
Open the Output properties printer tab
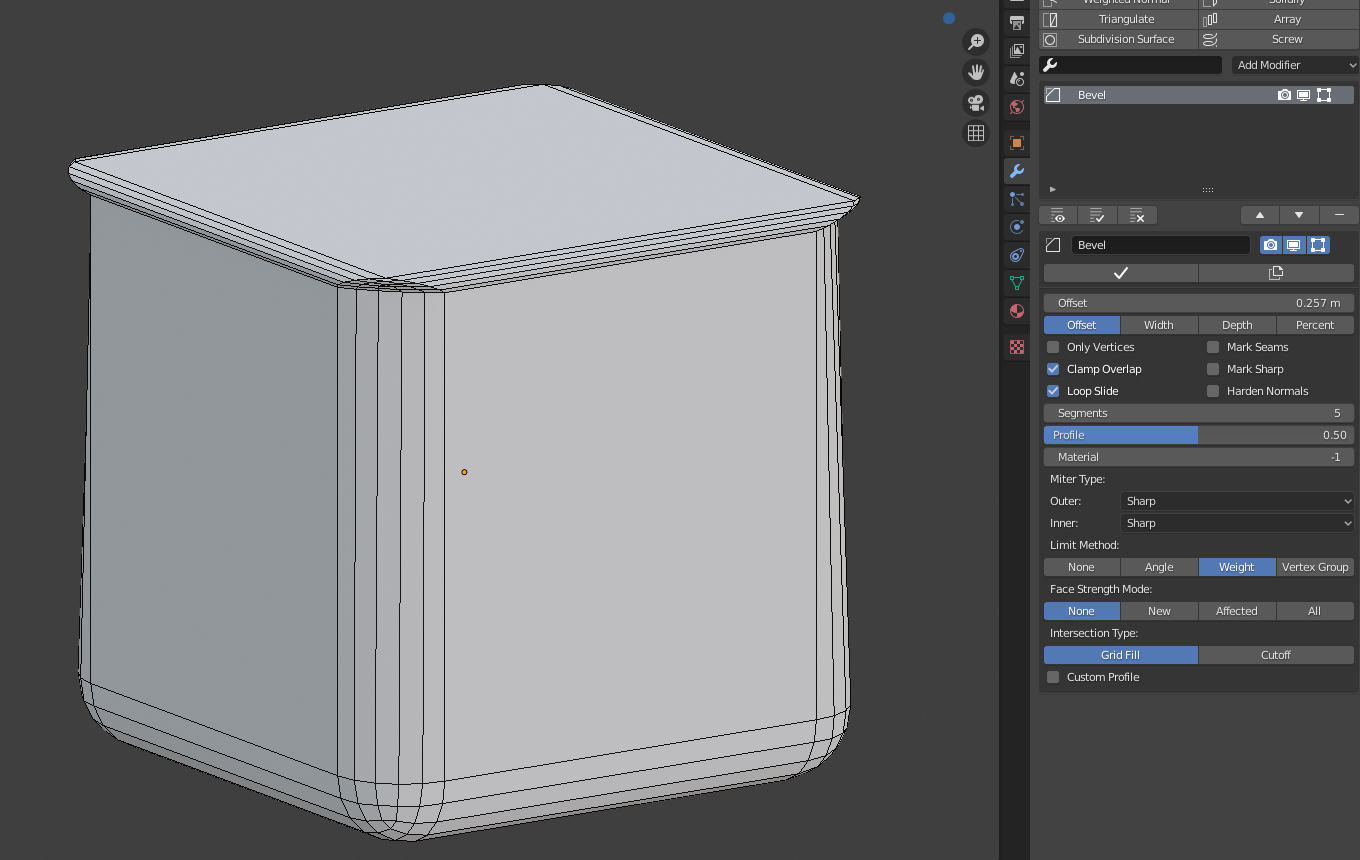1017,22
